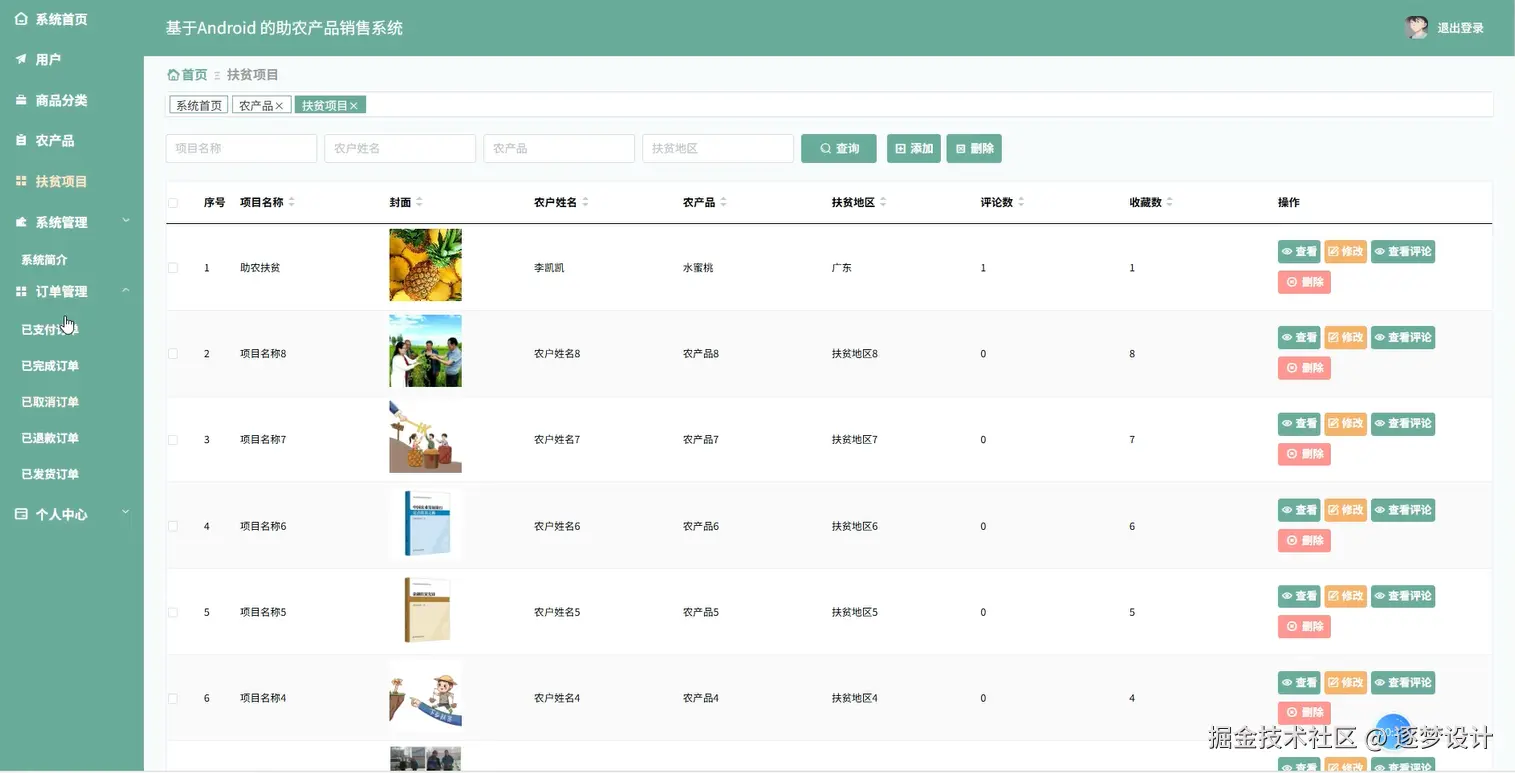Click the thumbs-up icon next to 系统管理

click(x=21, y=222)
